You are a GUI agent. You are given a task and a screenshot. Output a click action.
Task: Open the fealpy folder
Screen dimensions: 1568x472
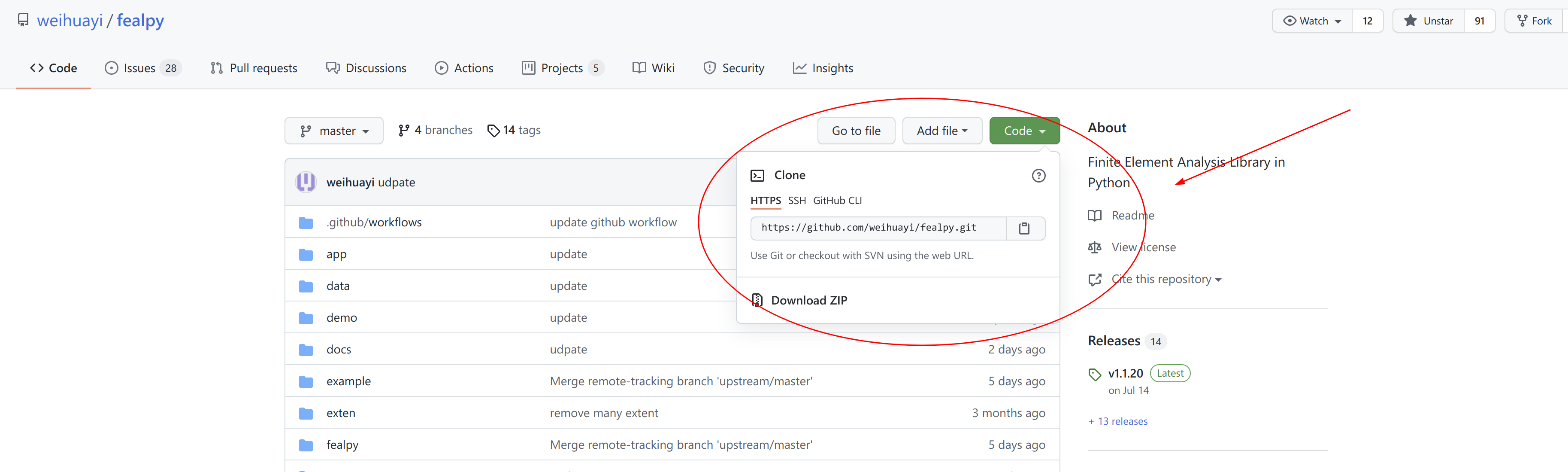tap(342, 445)
